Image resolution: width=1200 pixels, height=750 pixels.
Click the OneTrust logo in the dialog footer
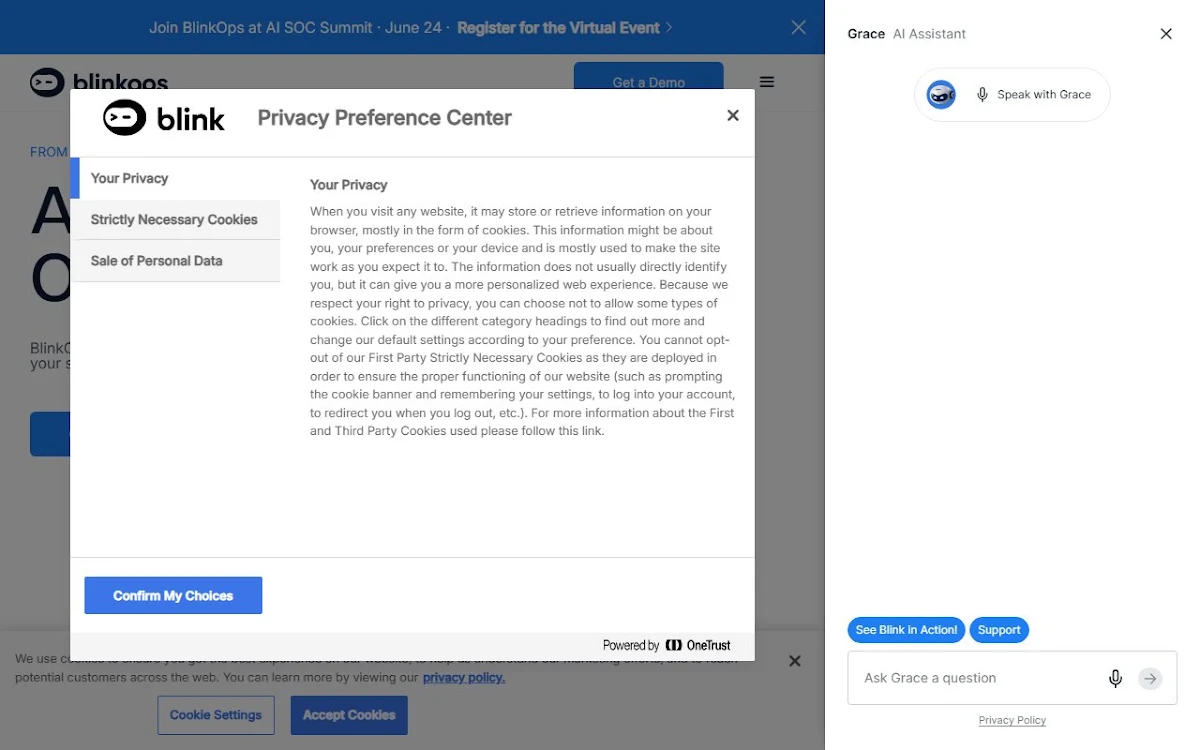coord(698,645)
